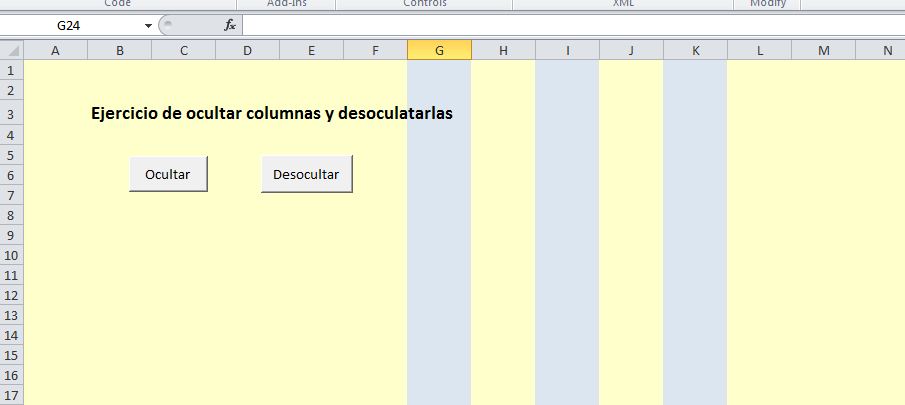Select column K header
The image size is (905, 405).
click(695, 50)
